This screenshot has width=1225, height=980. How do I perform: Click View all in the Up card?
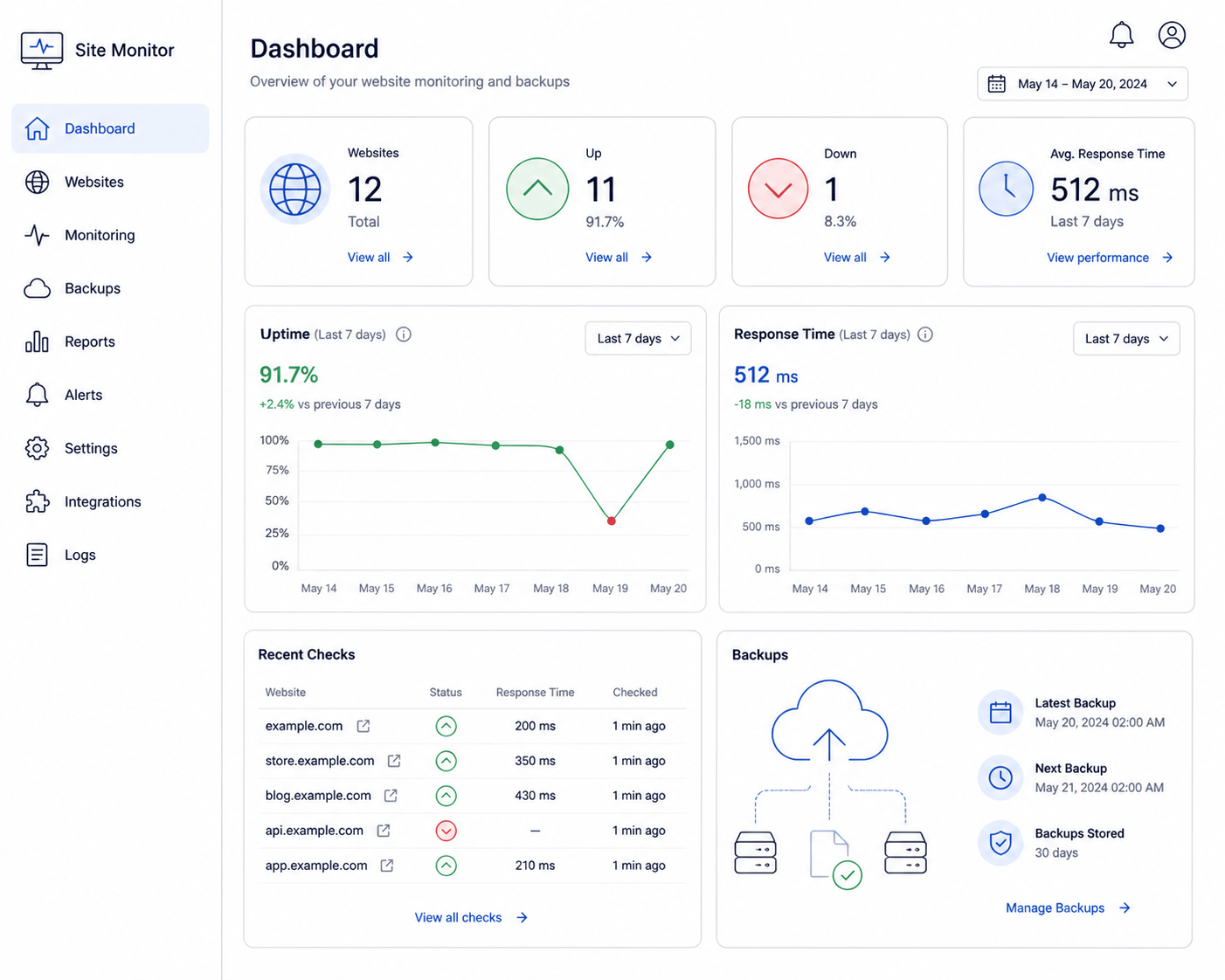pyautogui.click(x=619, y=258)
